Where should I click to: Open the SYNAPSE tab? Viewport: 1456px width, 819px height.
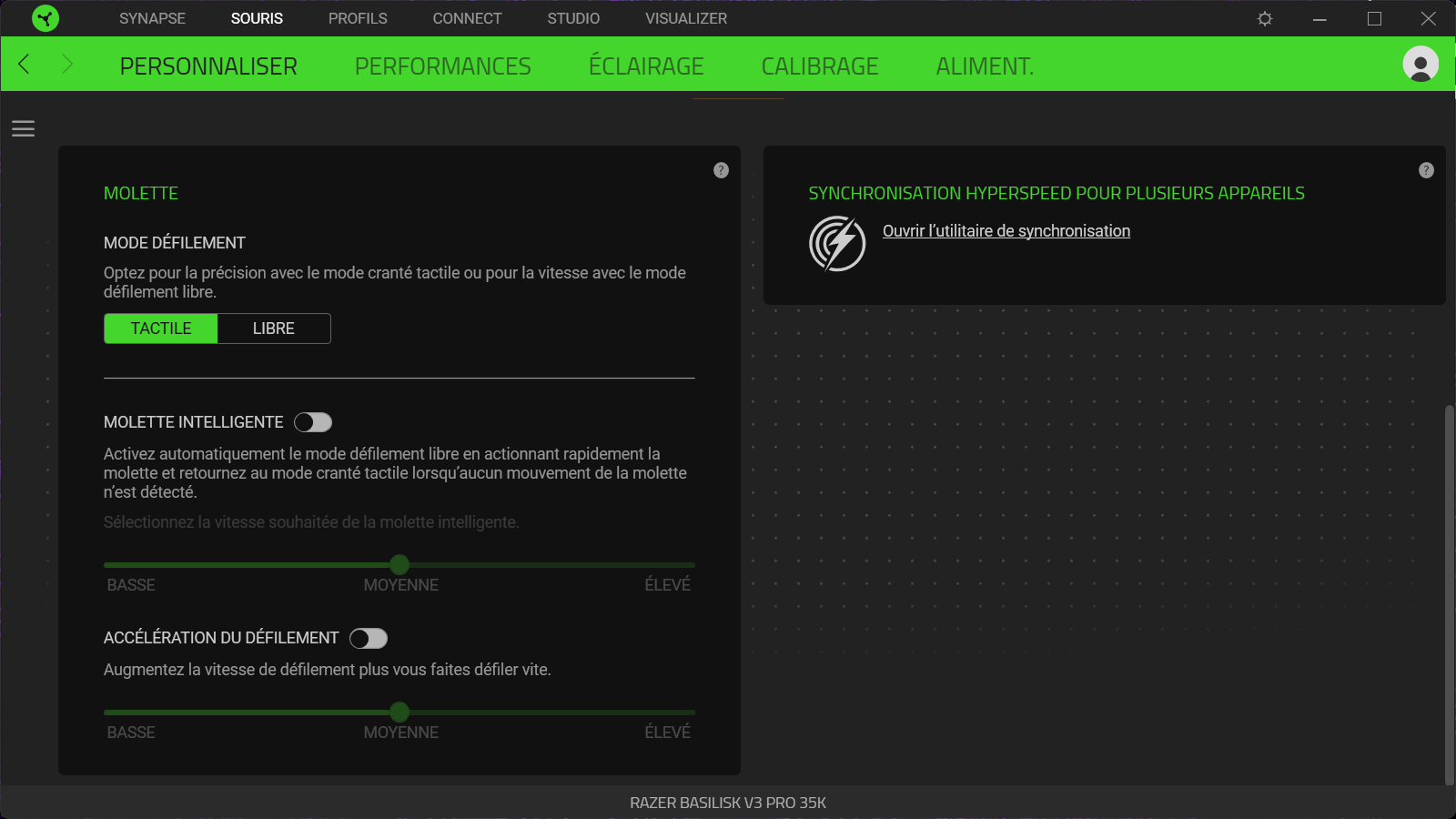pyautogui.click(x=152, y=18)
